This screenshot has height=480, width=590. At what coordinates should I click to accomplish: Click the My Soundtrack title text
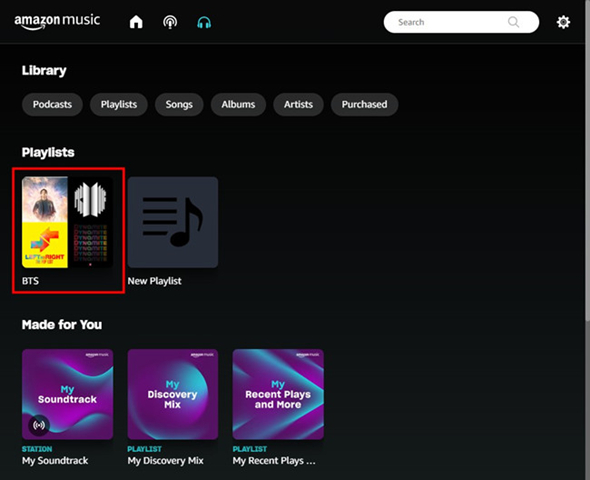(55, 460)
